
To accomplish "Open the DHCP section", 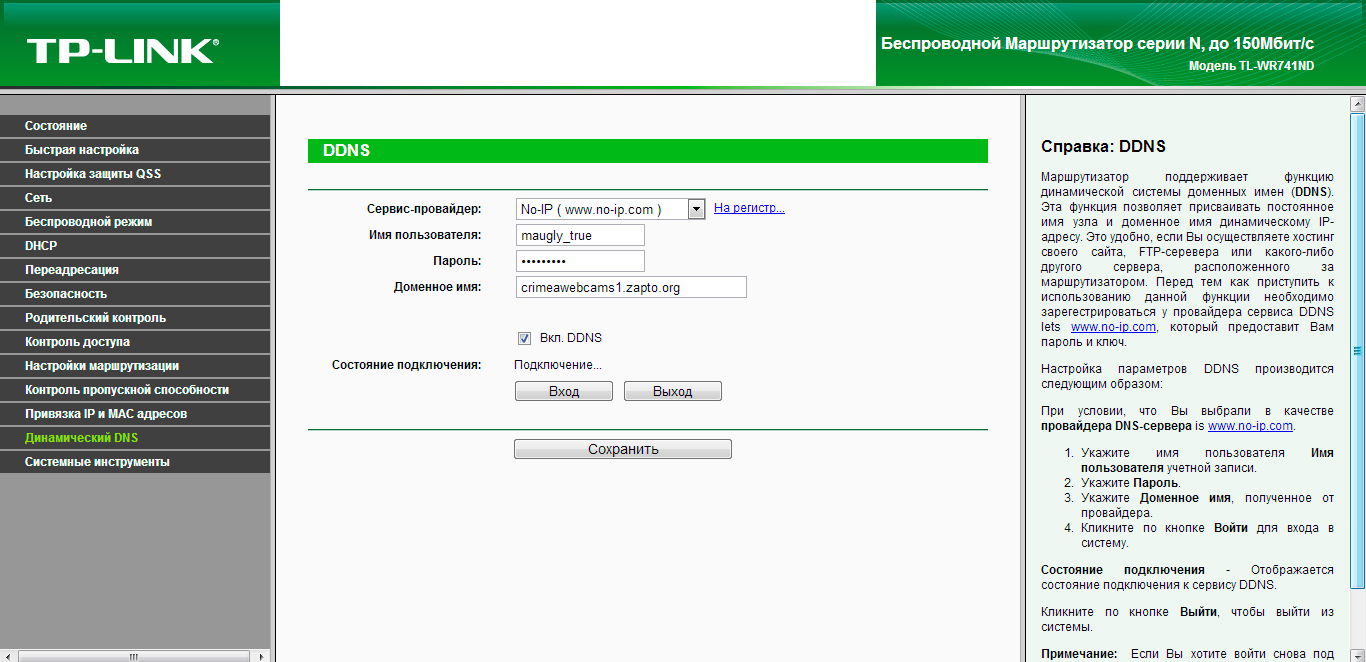I will [x=135, y=246].
